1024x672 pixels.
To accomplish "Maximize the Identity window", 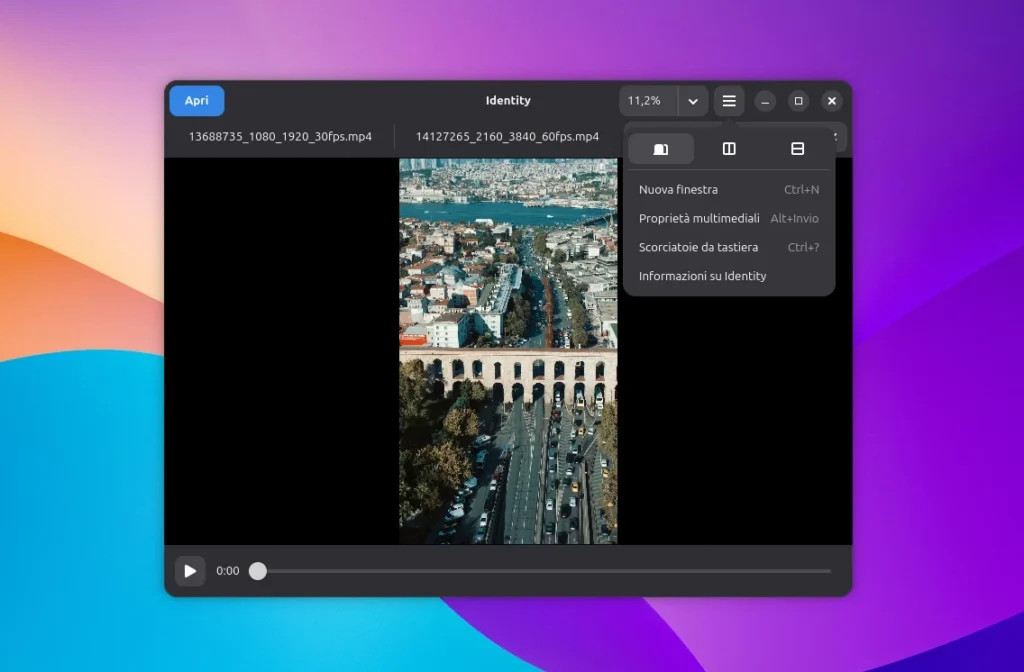I will click(798, 101).
